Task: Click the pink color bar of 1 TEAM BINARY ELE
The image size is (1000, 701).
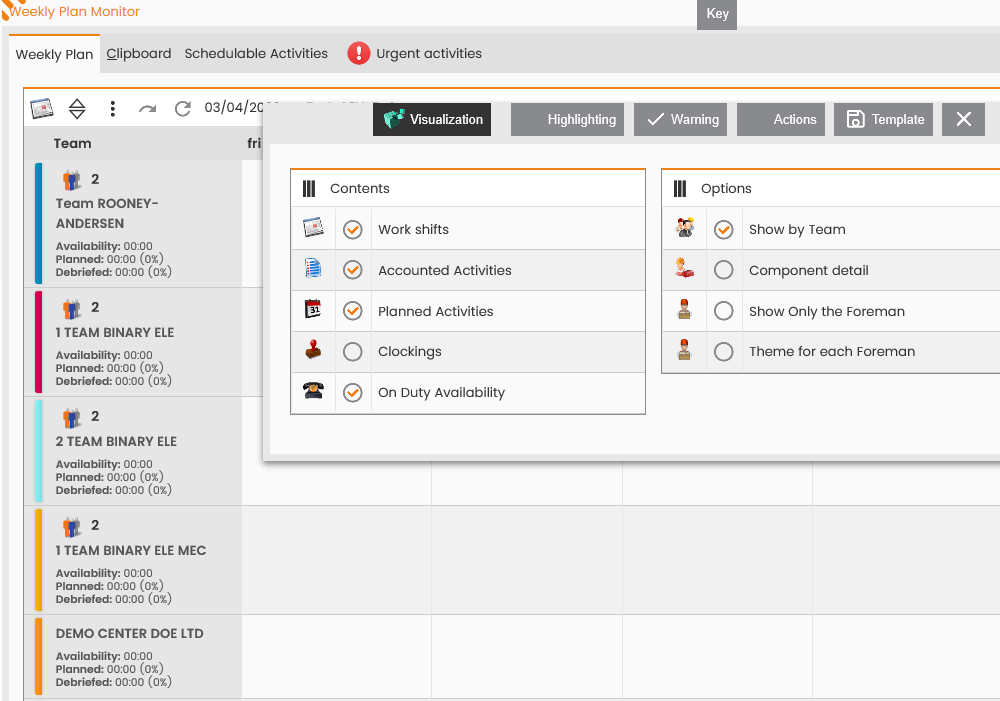Action: click(38, 342)
